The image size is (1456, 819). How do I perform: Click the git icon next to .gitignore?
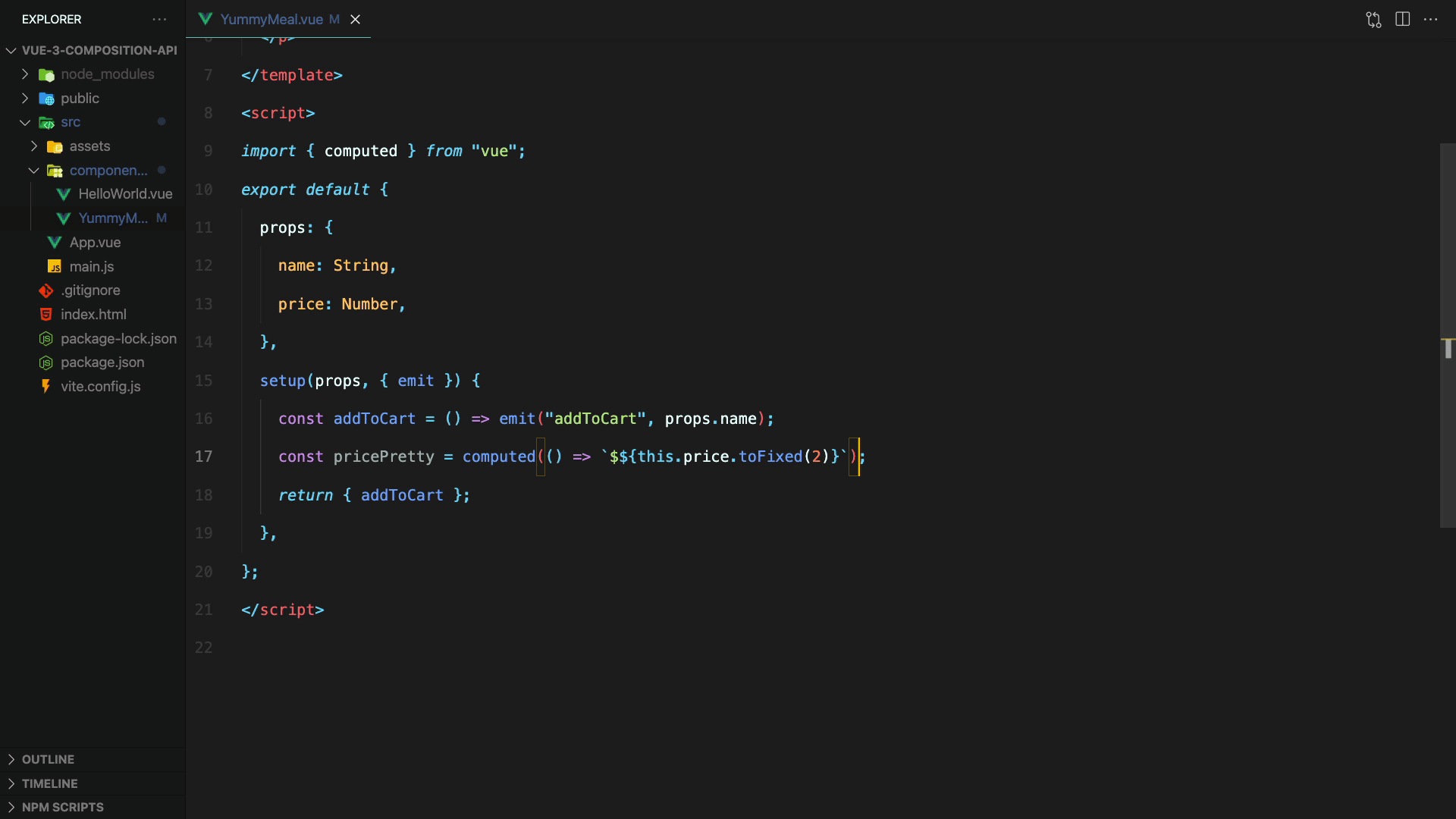[x=46, y=290]
